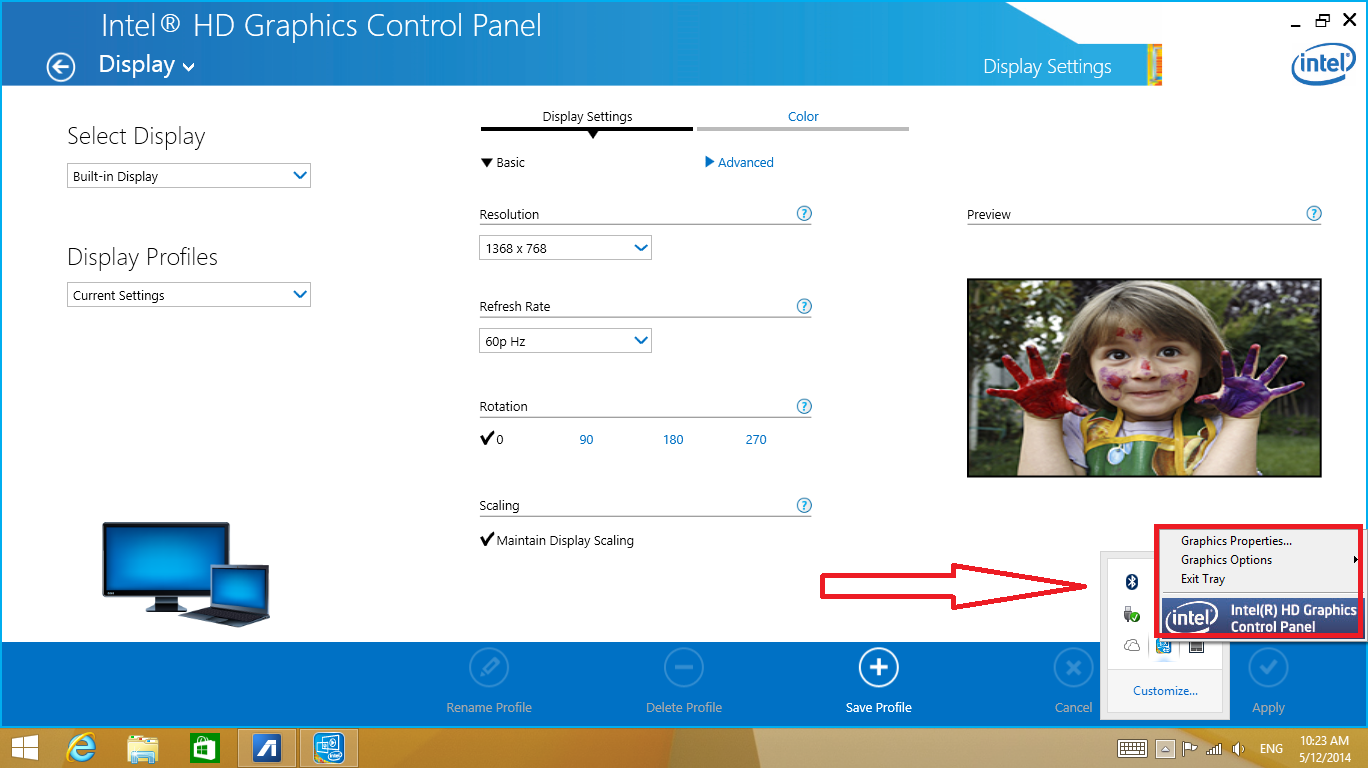Open help for Resolution setting
This screenshot has height=768, width=1368.
[804, 213]
